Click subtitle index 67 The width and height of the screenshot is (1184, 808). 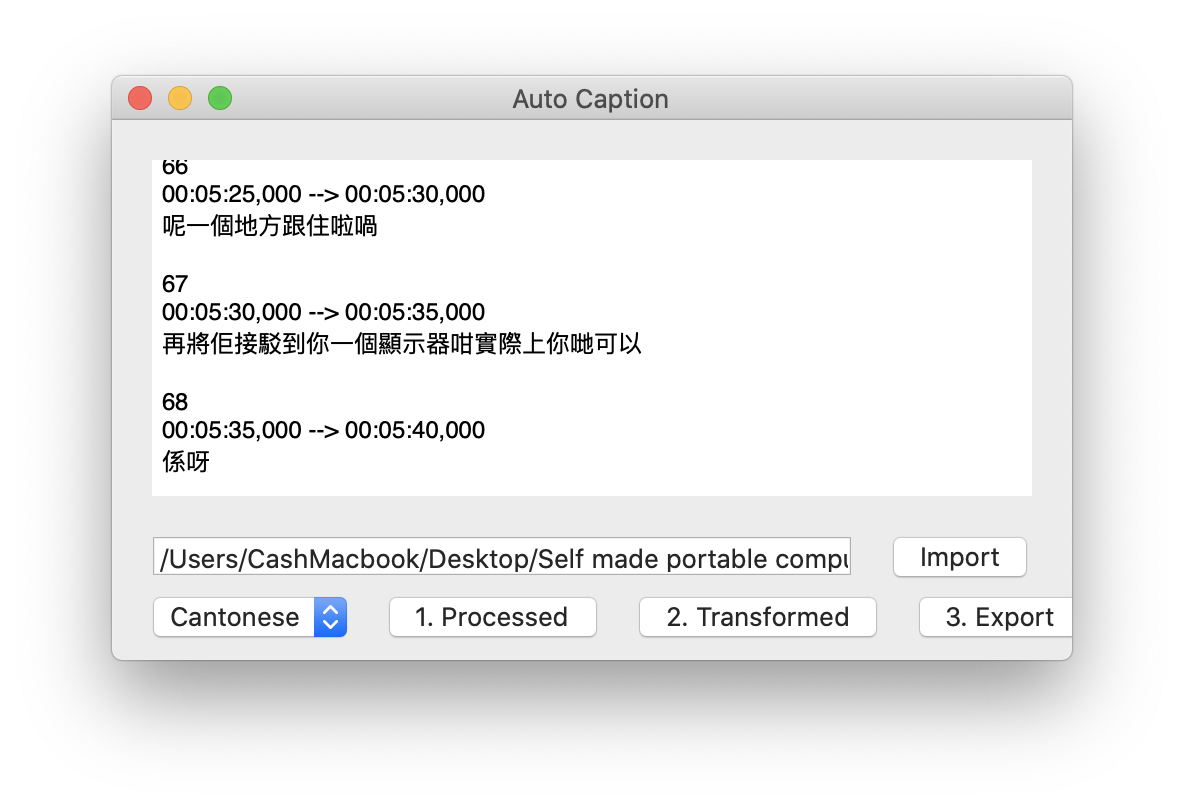pyautogui.click(x=174, y=284)
